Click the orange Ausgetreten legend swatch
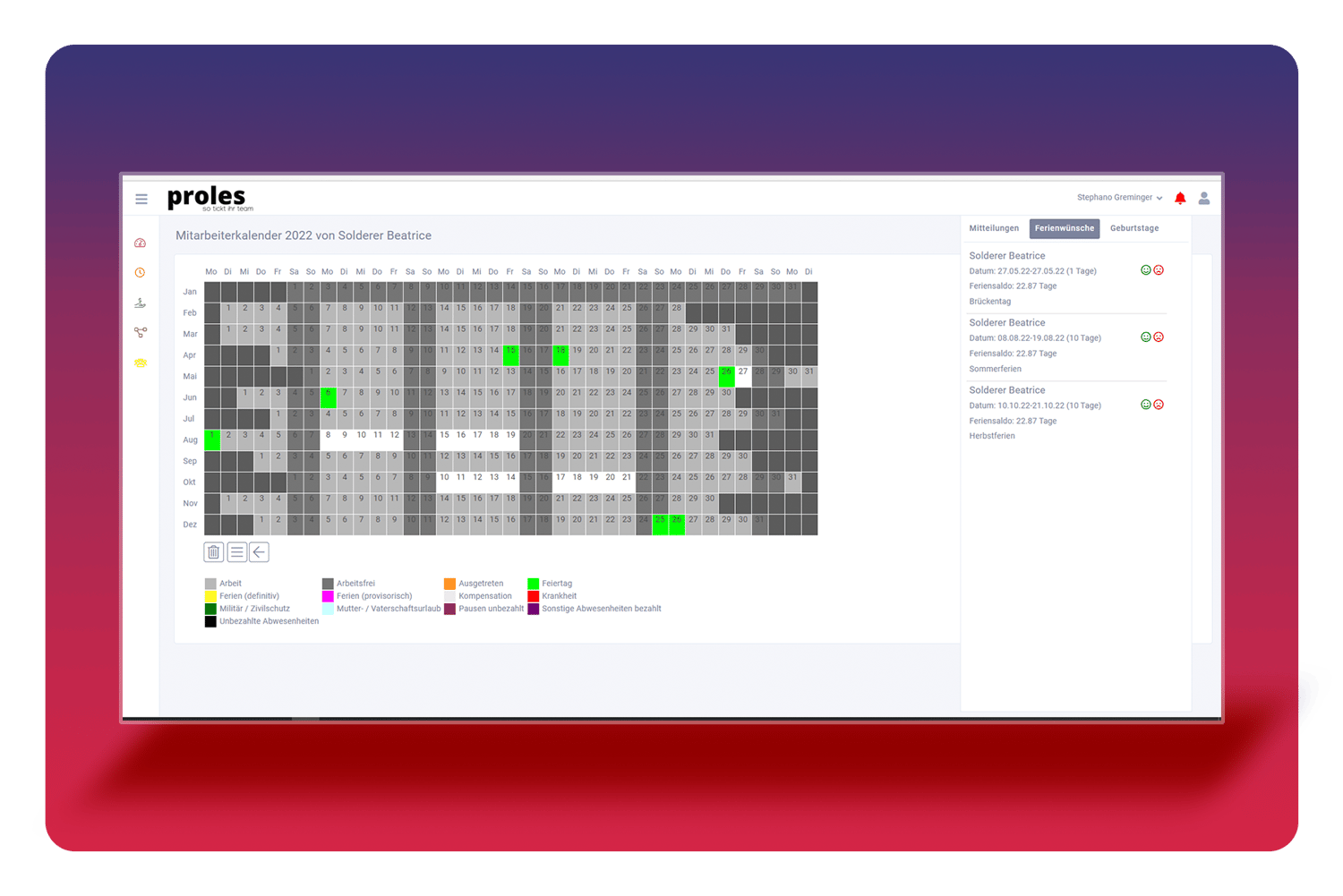This screenshot has width=1343, height=896. coord(449,584)
